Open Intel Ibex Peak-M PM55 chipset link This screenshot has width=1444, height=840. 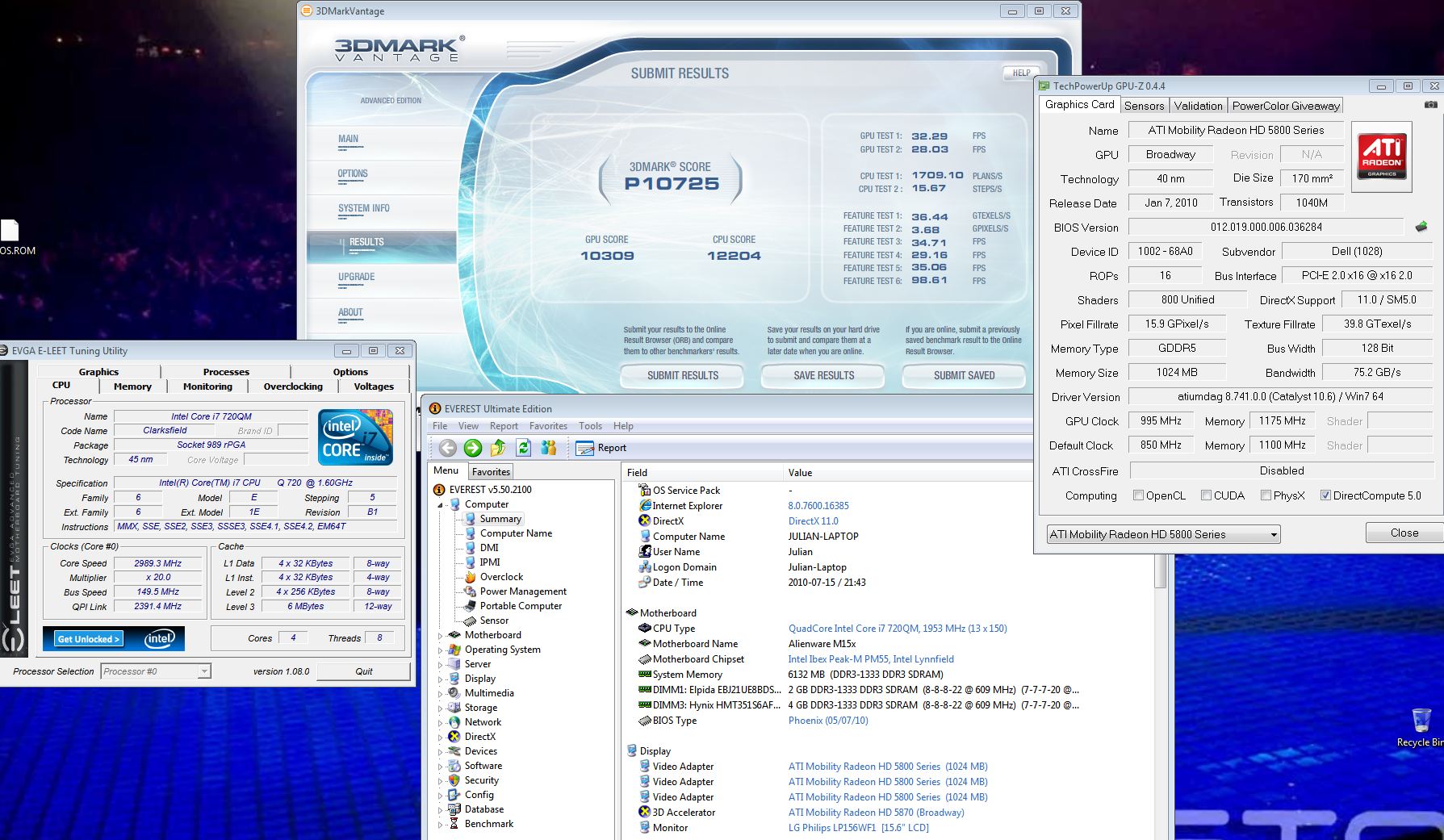click(871, 659)
